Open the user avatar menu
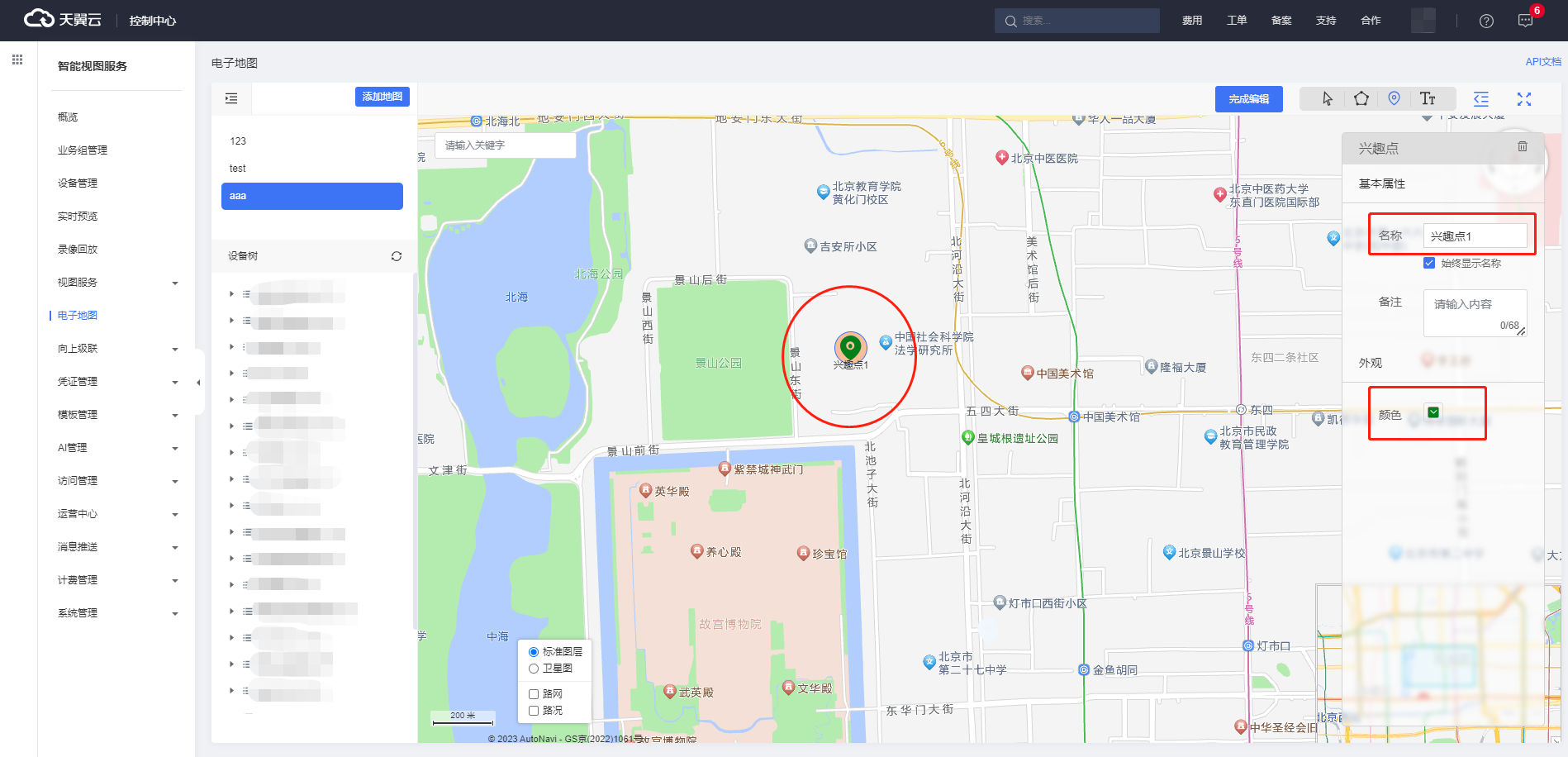Viewport: 1568px width, 757px height. point(1423,21)
